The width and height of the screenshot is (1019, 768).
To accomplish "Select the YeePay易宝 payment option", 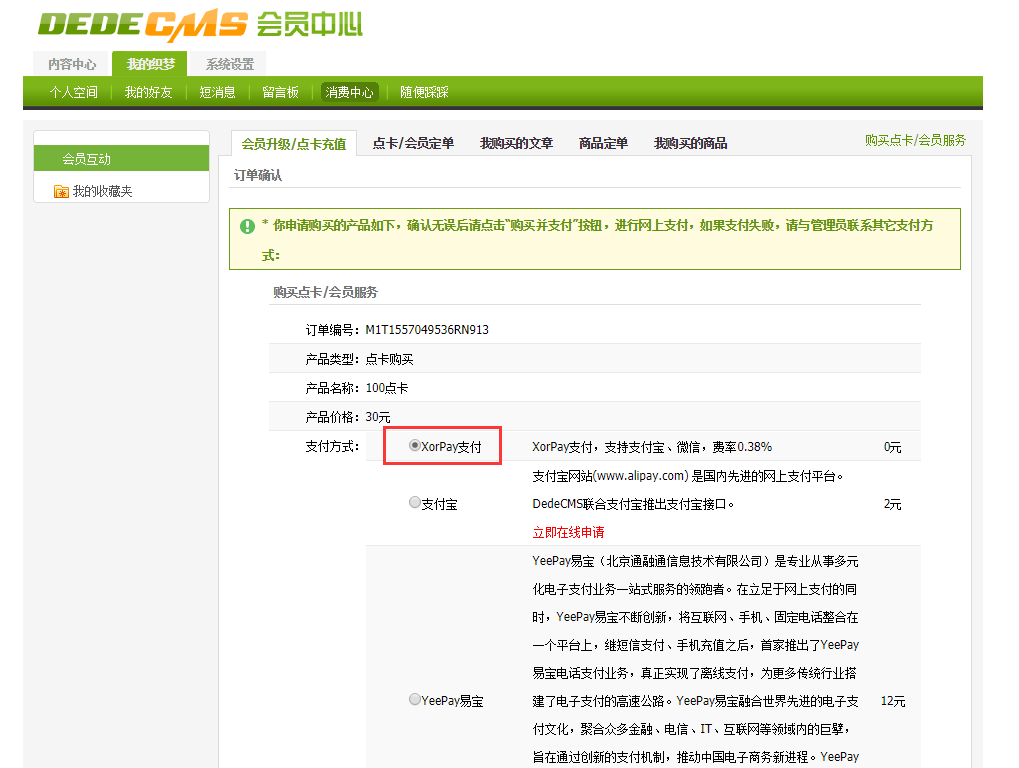I will tap(415, 699).
